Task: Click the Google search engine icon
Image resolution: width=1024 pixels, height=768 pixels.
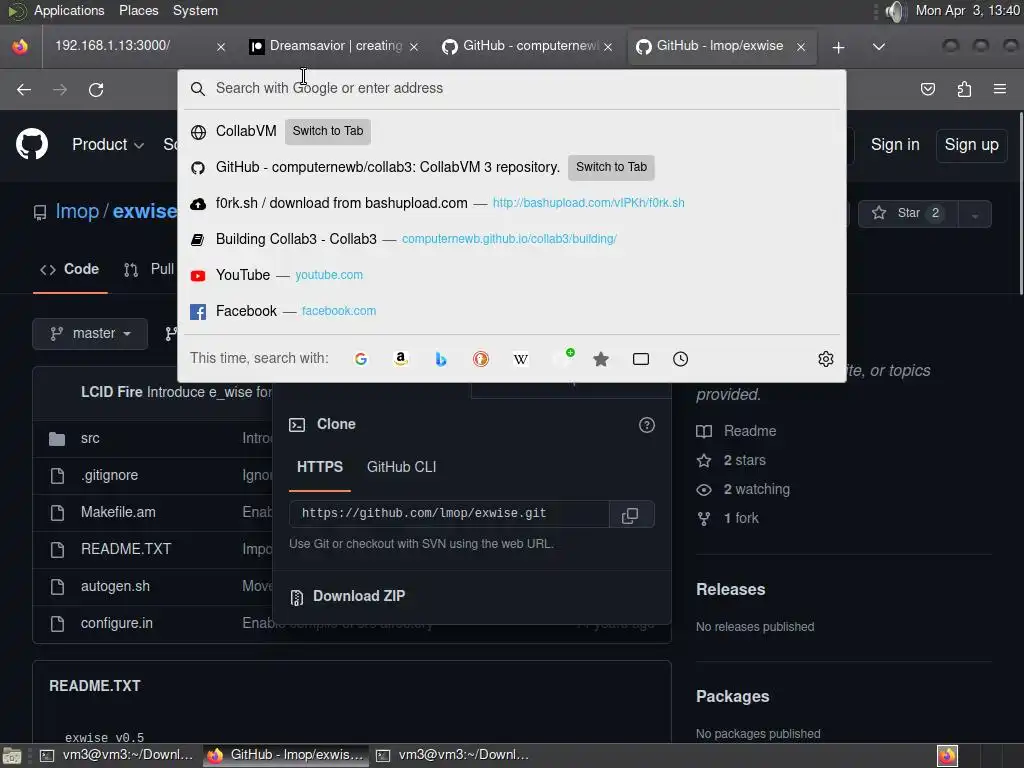Action: point(360,359)
